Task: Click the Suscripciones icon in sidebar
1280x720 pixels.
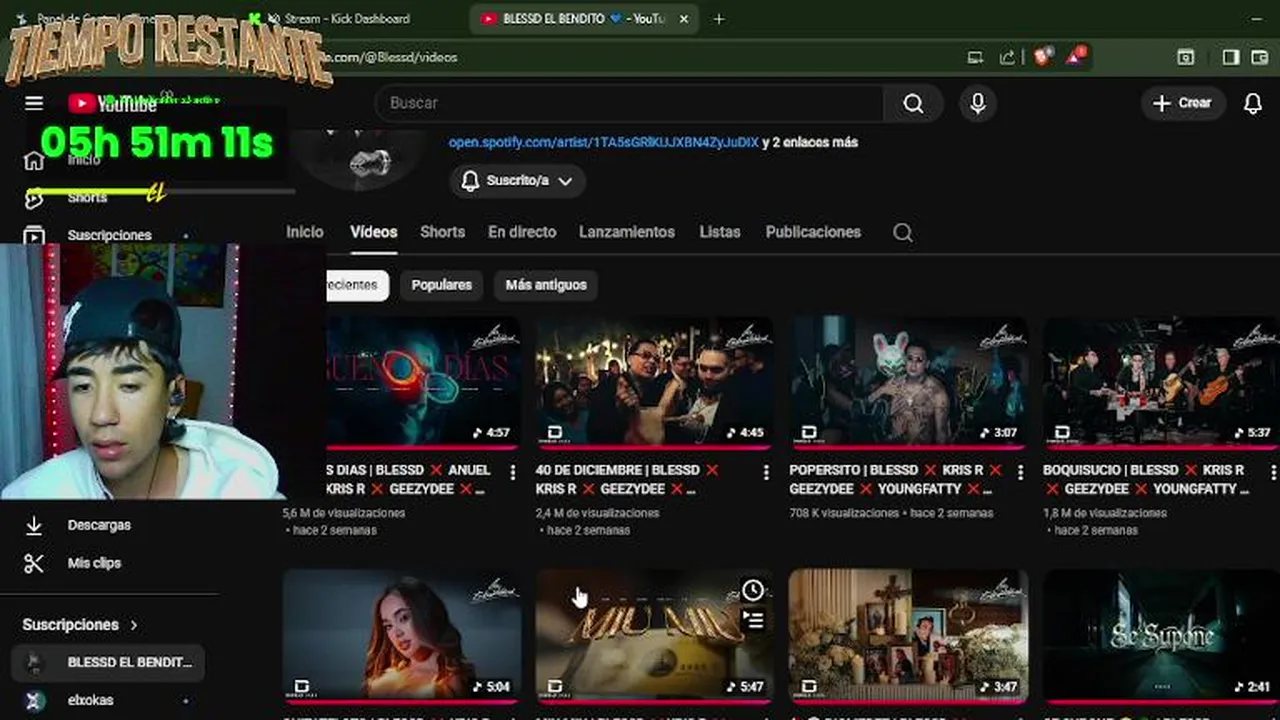Action: click(34, 235)
